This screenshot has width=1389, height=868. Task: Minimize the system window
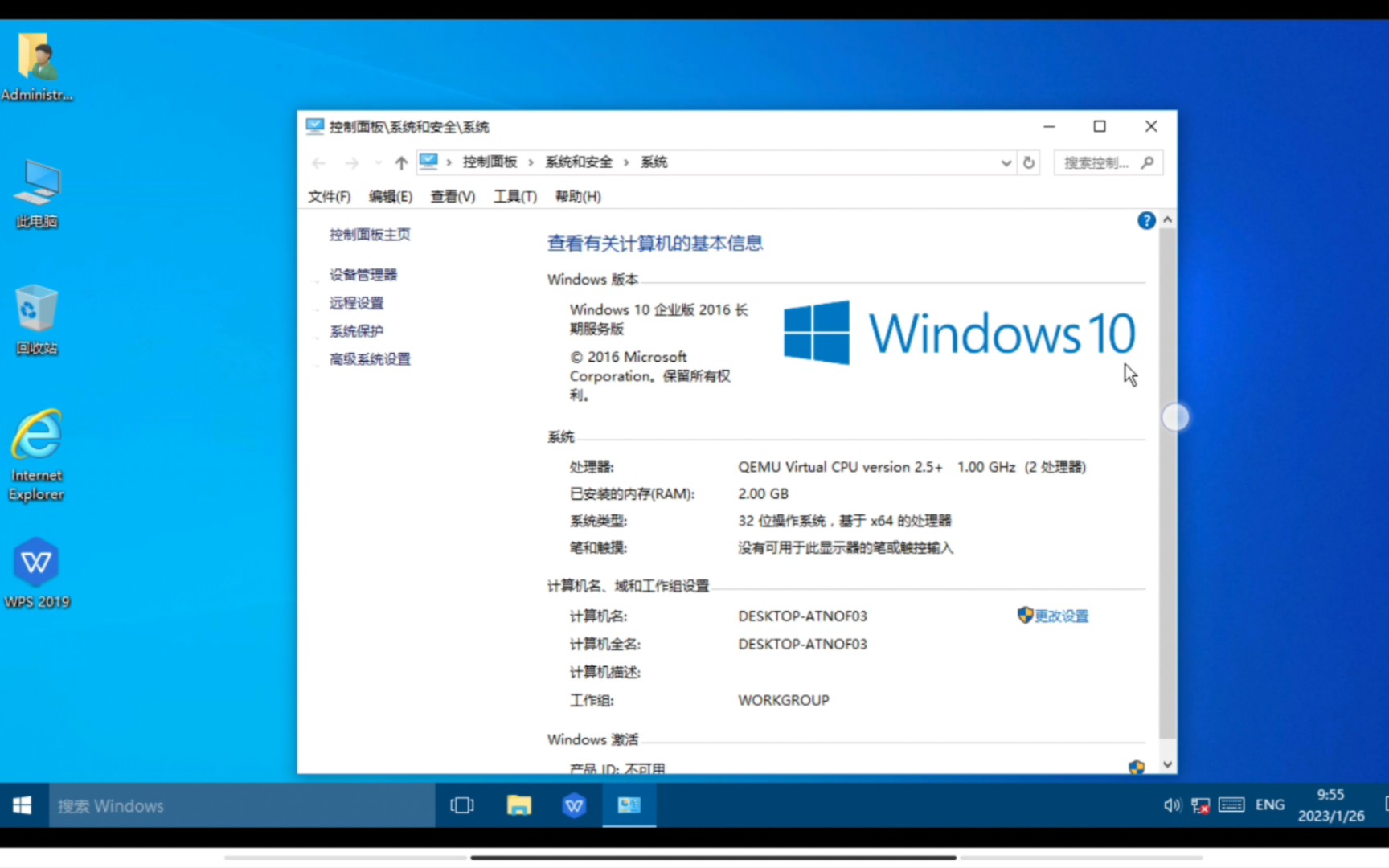coord(1049,126)
